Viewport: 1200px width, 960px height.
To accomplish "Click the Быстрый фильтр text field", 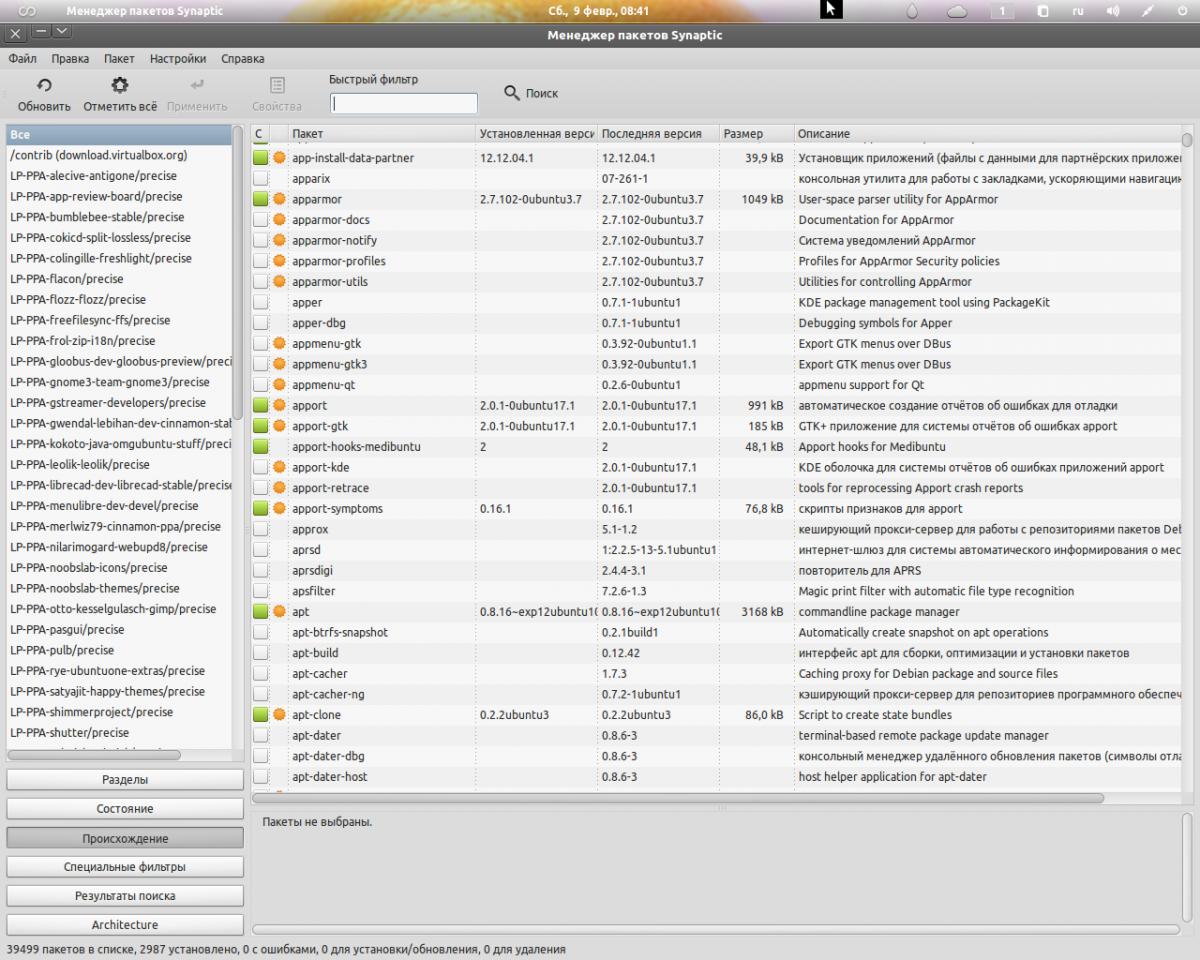I will [404, 103].
